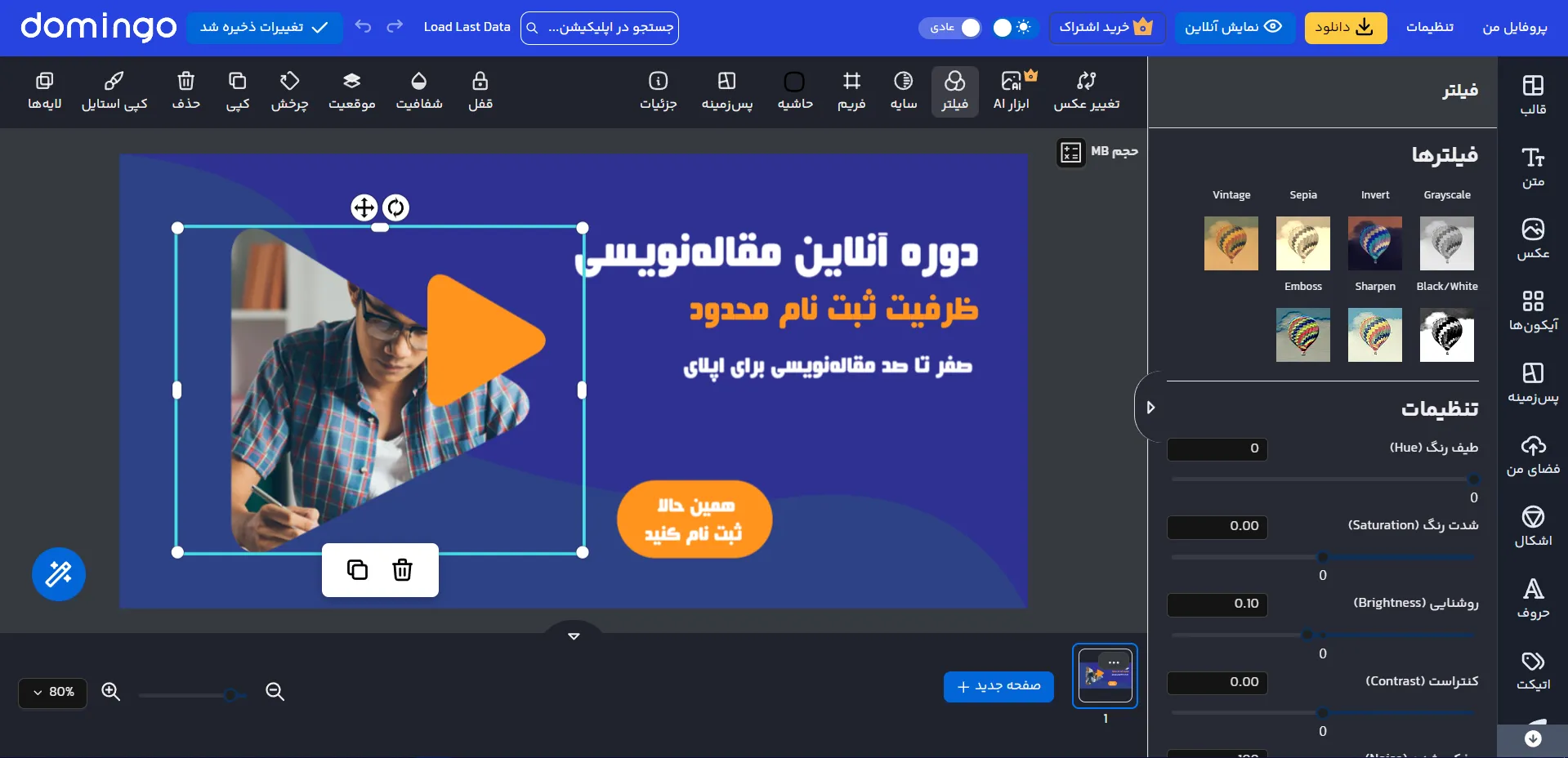Click the move handle above selected image
The image size is (1568, 758).
coord(364,207)
